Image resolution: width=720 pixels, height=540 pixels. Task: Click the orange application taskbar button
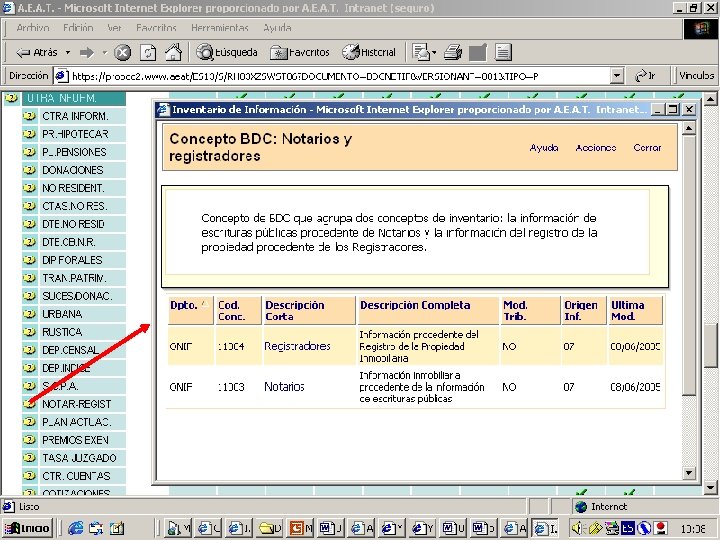point(300,528)
